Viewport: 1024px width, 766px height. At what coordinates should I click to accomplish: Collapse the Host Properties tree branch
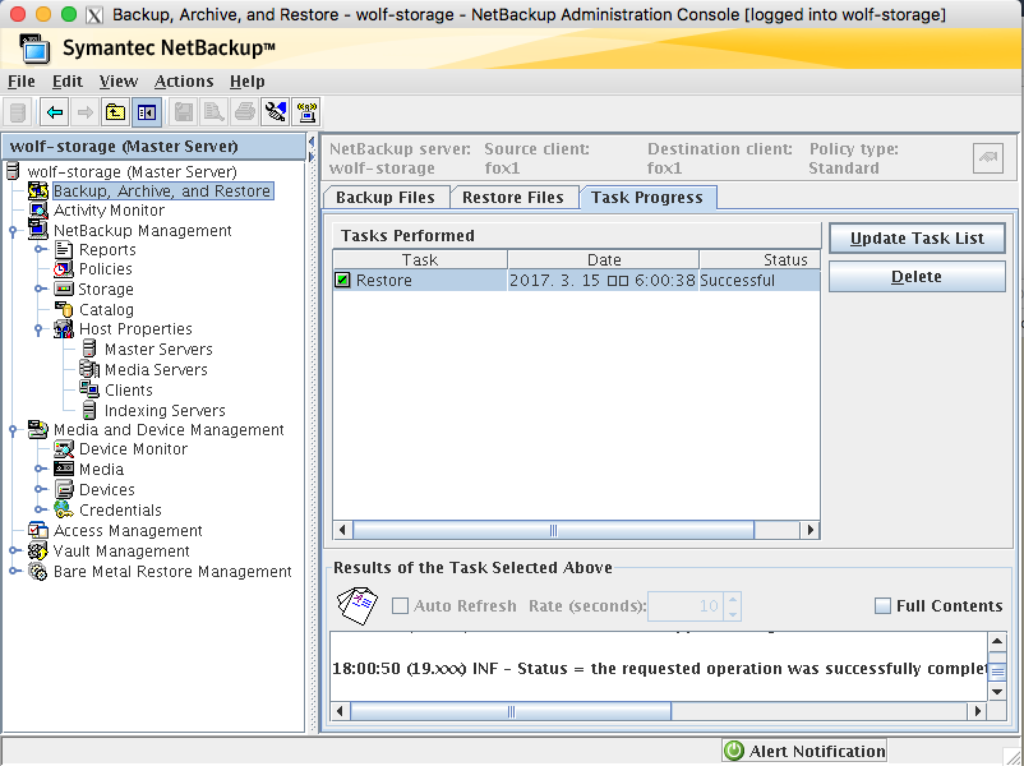coord(40,329)
